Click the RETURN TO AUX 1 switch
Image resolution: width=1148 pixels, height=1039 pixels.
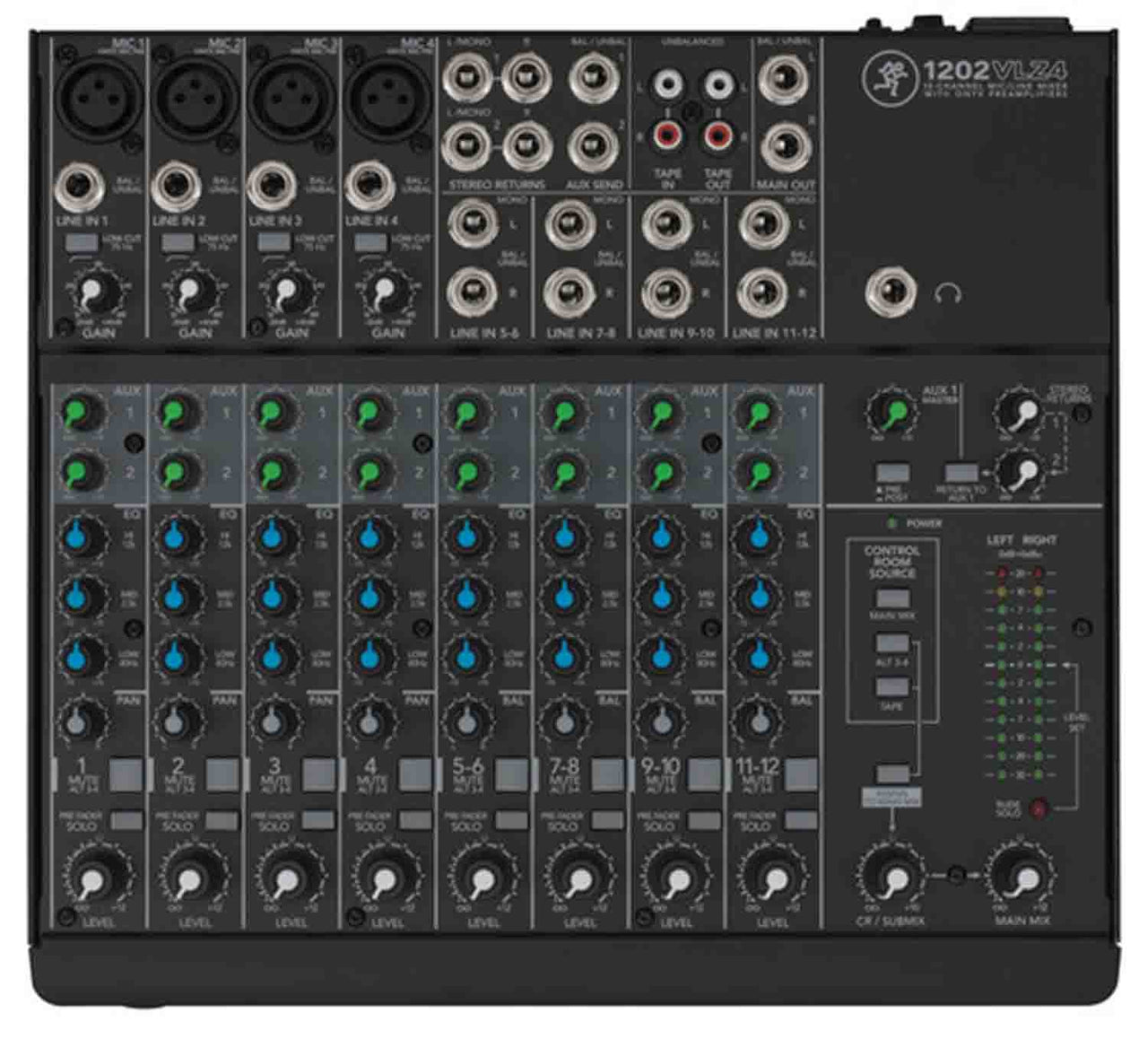pos(961,473)
